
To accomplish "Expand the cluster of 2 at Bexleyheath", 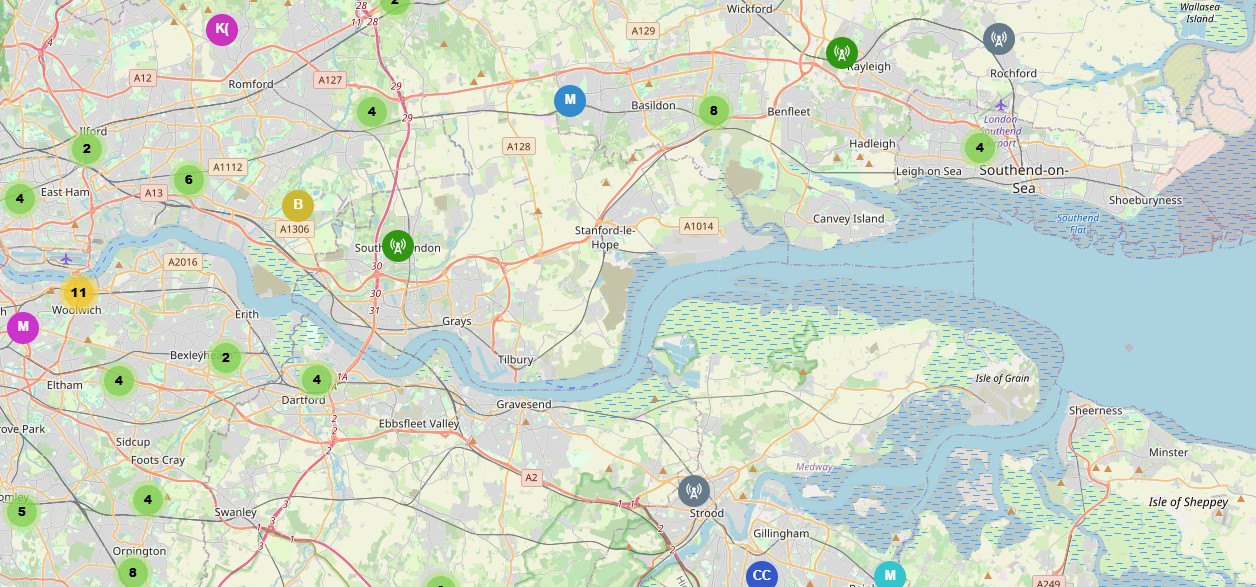I will tap(226, 358).
